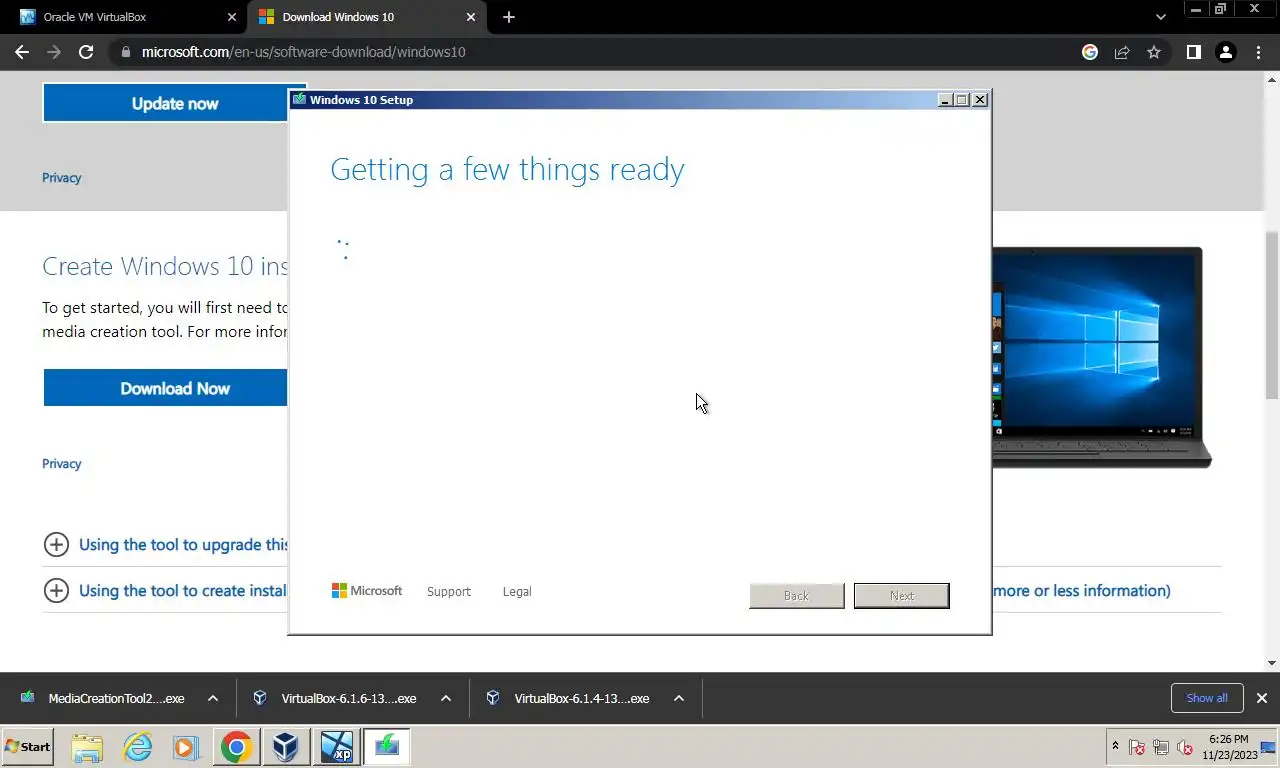The width and height of the screenshot is (1280, 768).
Task: Expand options for VirtualBox-6.1.6 download
Action: click(446, 698)
